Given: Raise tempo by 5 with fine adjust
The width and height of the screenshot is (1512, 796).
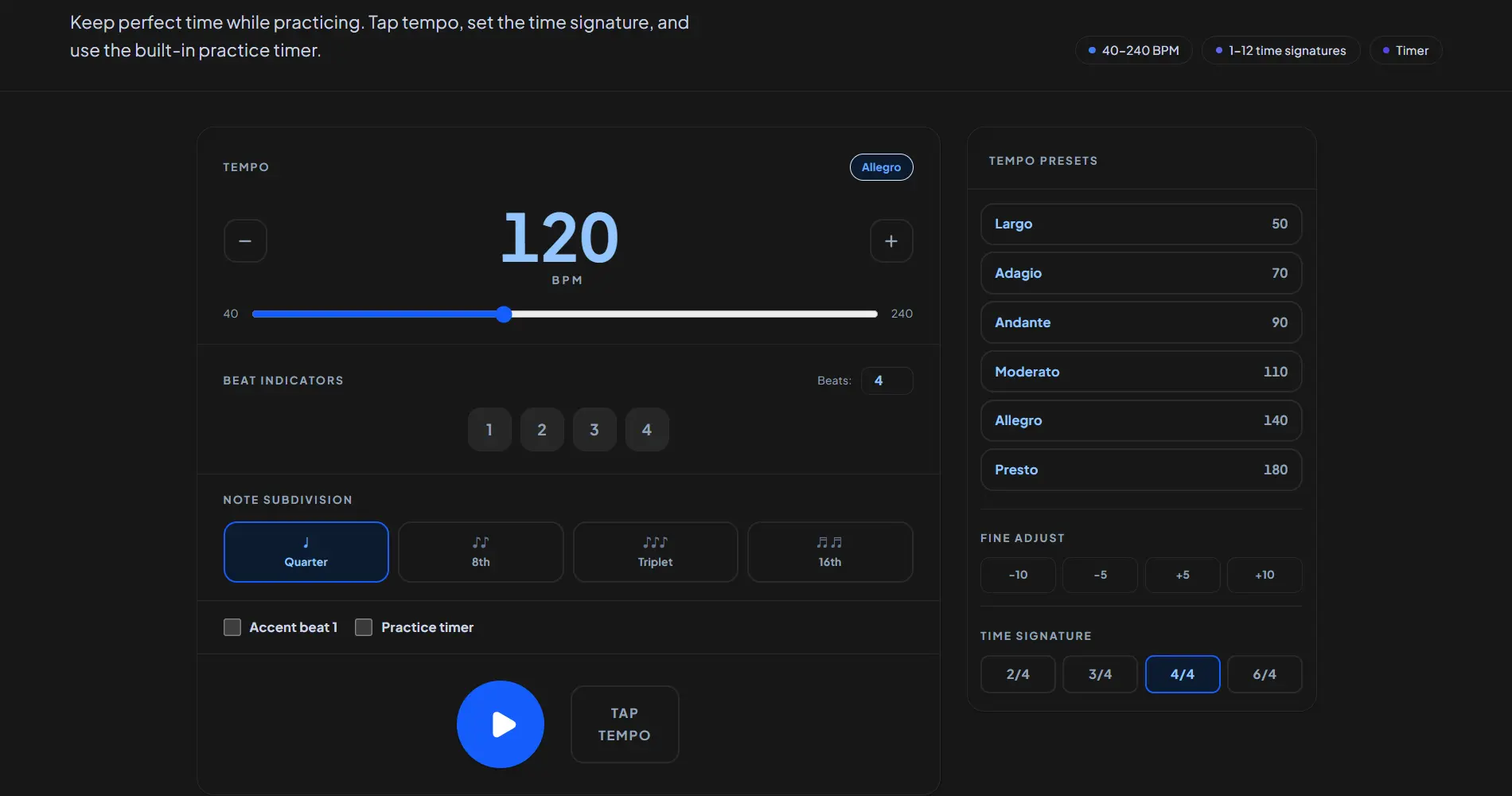Looking at the screenshot, I should coord(1183,575).
